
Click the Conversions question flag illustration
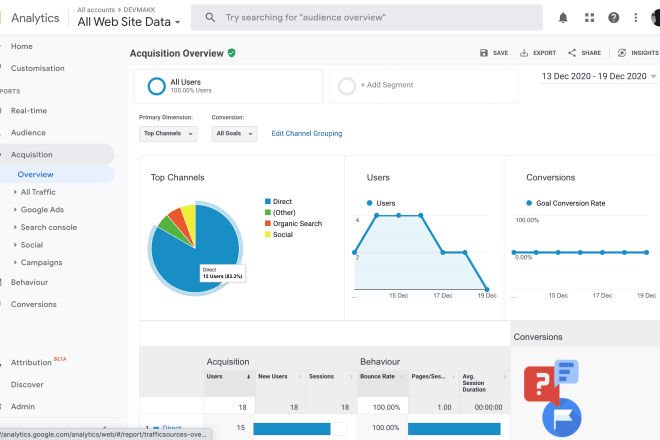point(553,397)
